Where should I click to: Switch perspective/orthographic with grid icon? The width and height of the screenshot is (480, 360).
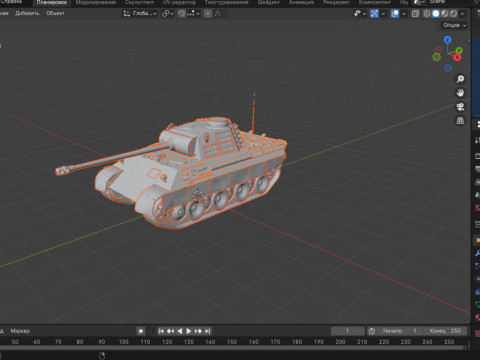pos(460,120)
